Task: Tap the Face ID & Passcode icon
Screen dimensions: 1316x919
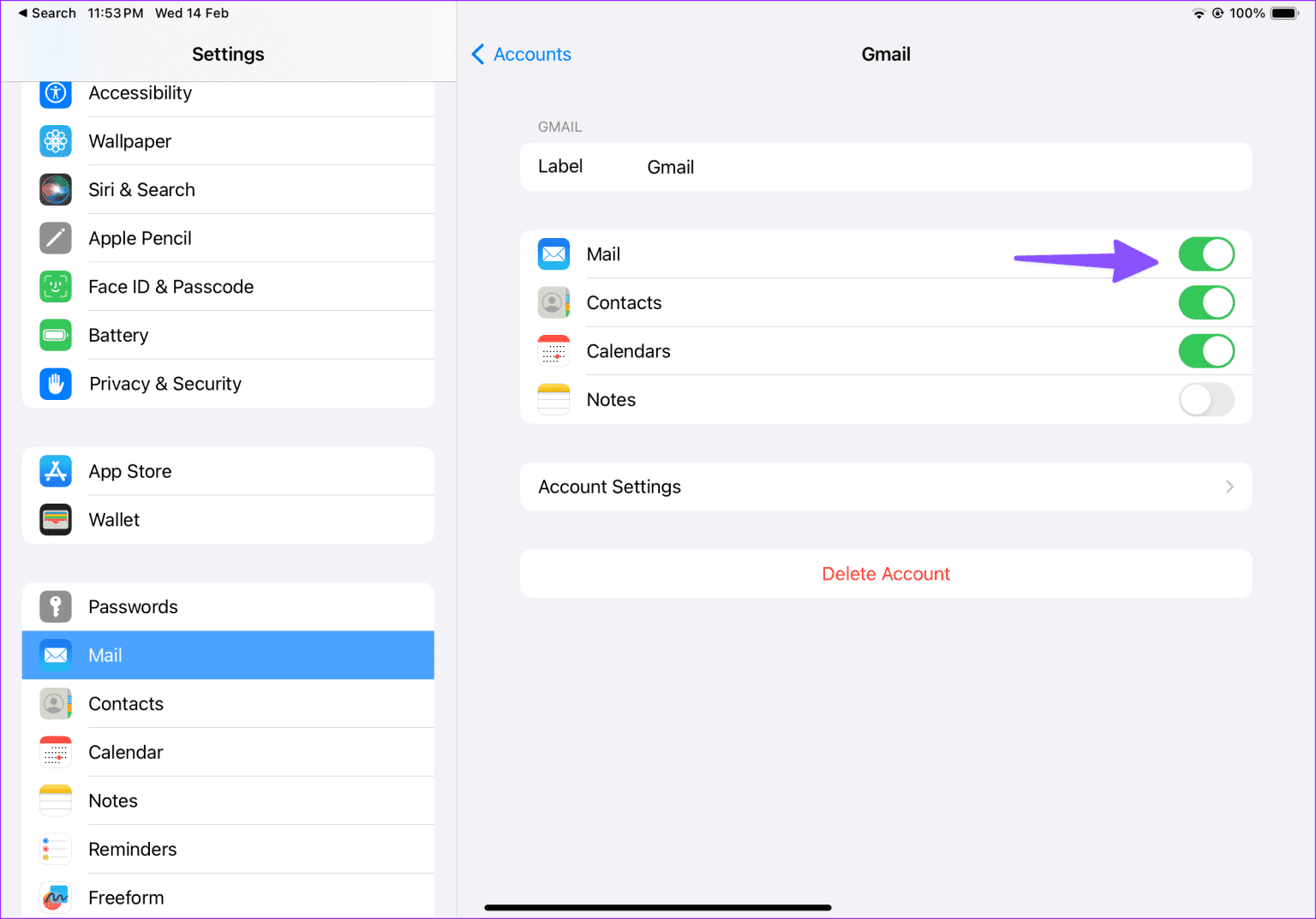Action: tap(56, 287)
